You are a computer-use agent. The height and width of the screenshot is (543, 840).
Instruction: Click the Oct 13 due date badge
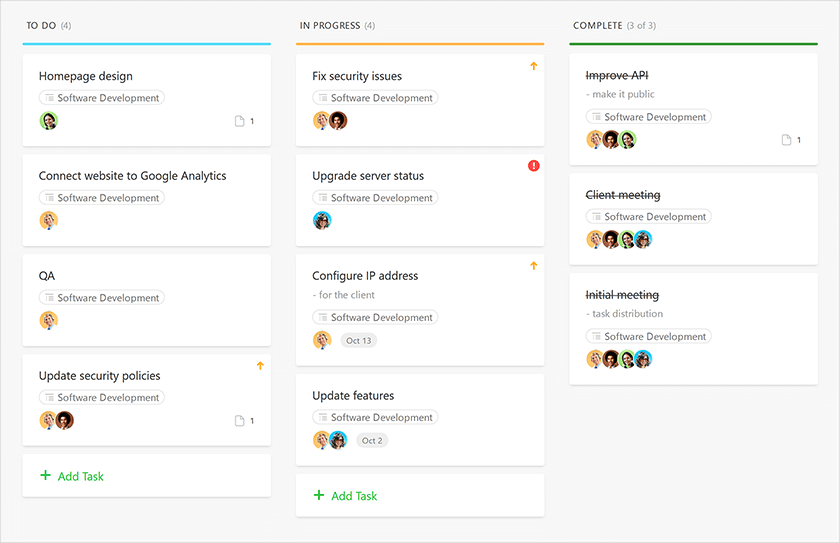(358, 341)
